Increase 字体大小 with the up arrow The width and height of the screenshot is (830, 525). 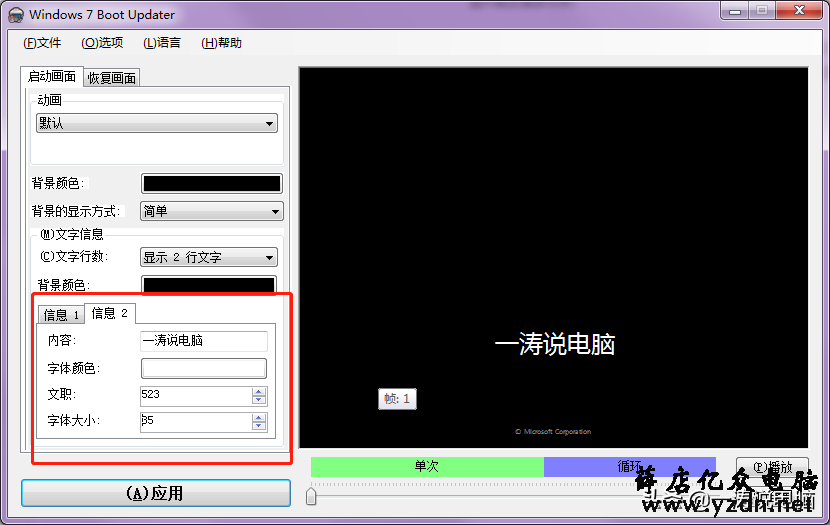click(x=259, y=418)
